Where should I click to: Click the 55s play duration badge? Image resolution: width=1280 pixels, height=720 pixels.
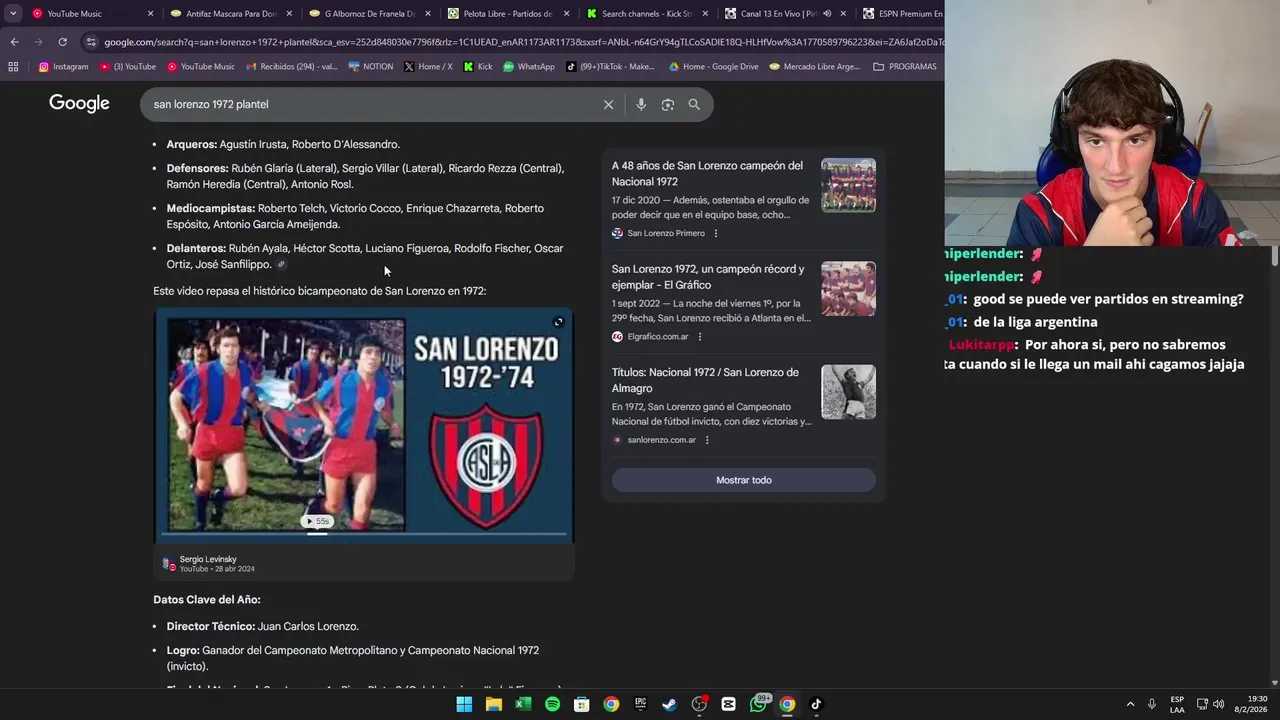click(x=317, y=521)
